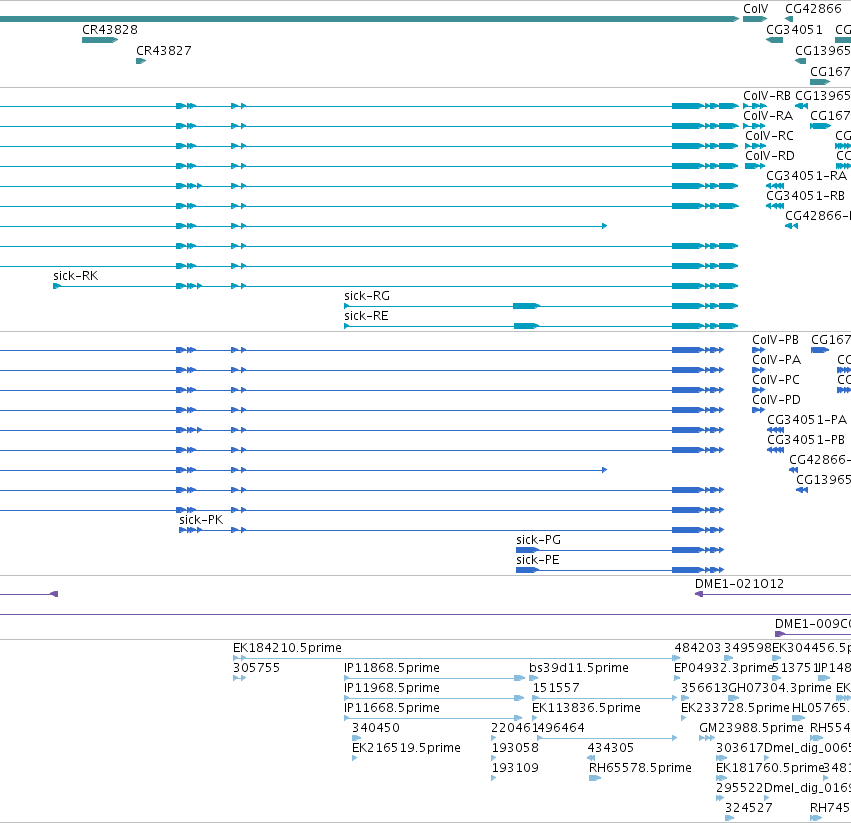Click the EK216519.5prime EST label

point(406,748)
